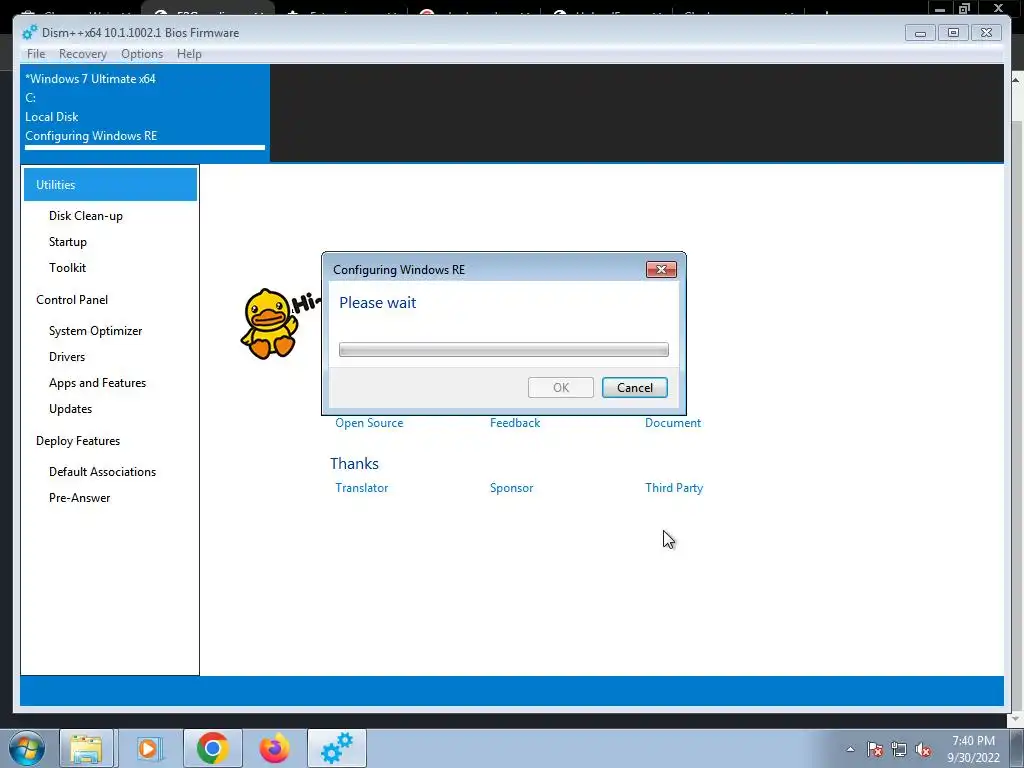Minimize the Dism++ window
Image resolution: width=1024 pixels, height=768 pixels.
(x=920, y=33)
